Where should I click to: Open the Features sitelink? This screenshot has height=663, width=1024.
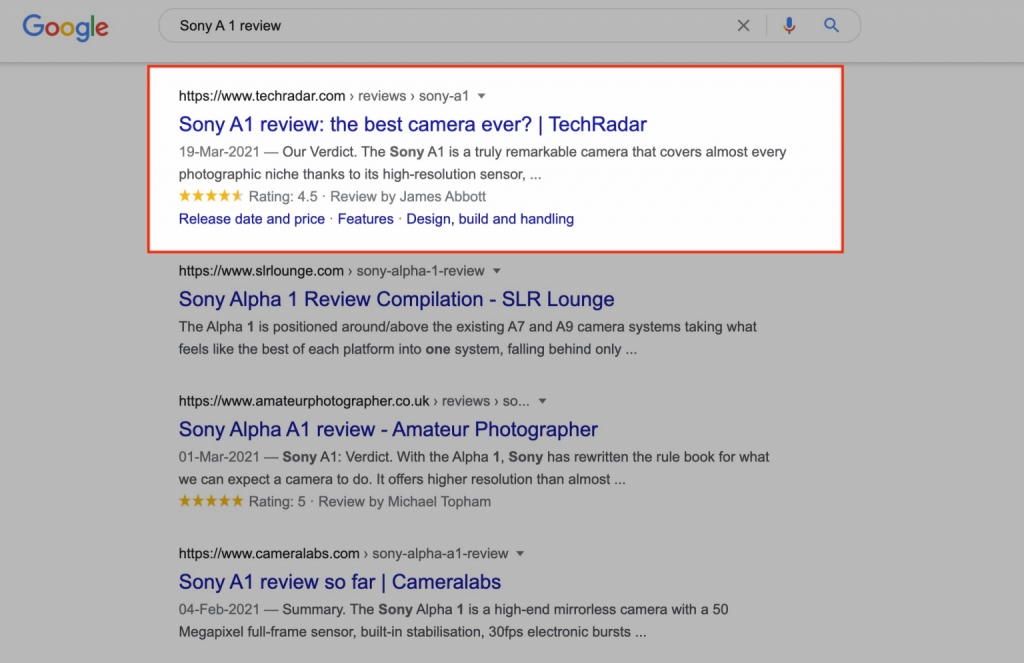tap(365, 219)
